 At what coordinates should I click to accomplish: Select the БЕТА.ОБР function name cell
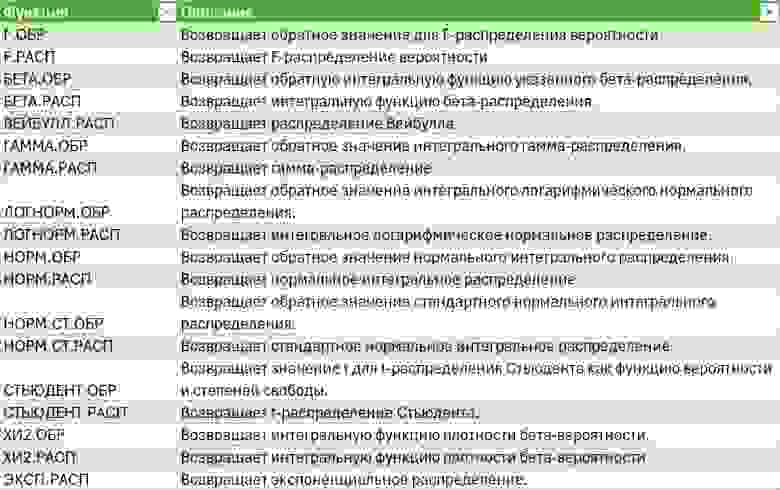point(38,79)
